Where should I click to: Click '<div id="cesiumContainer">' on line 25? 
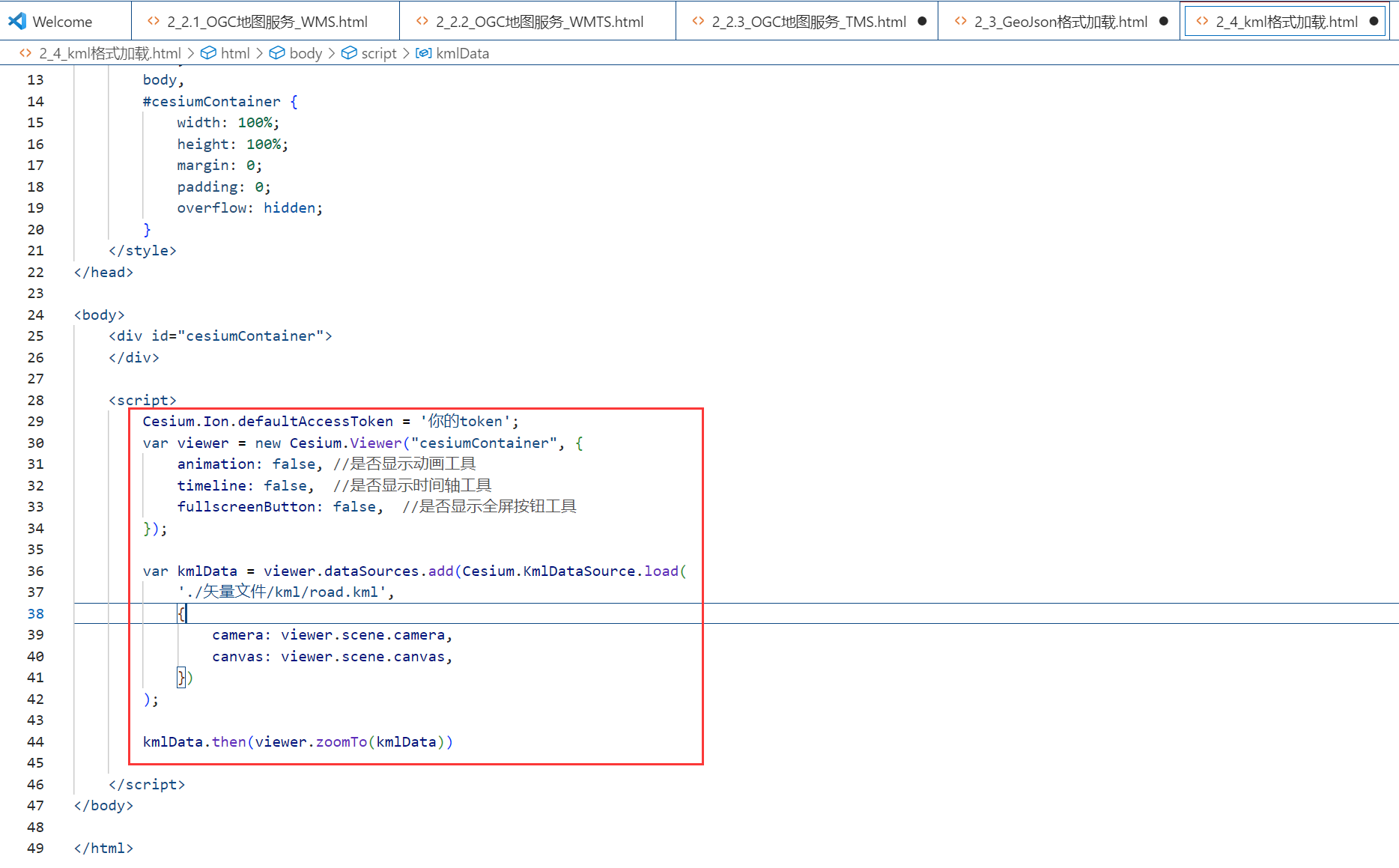[x=220, y=336]
